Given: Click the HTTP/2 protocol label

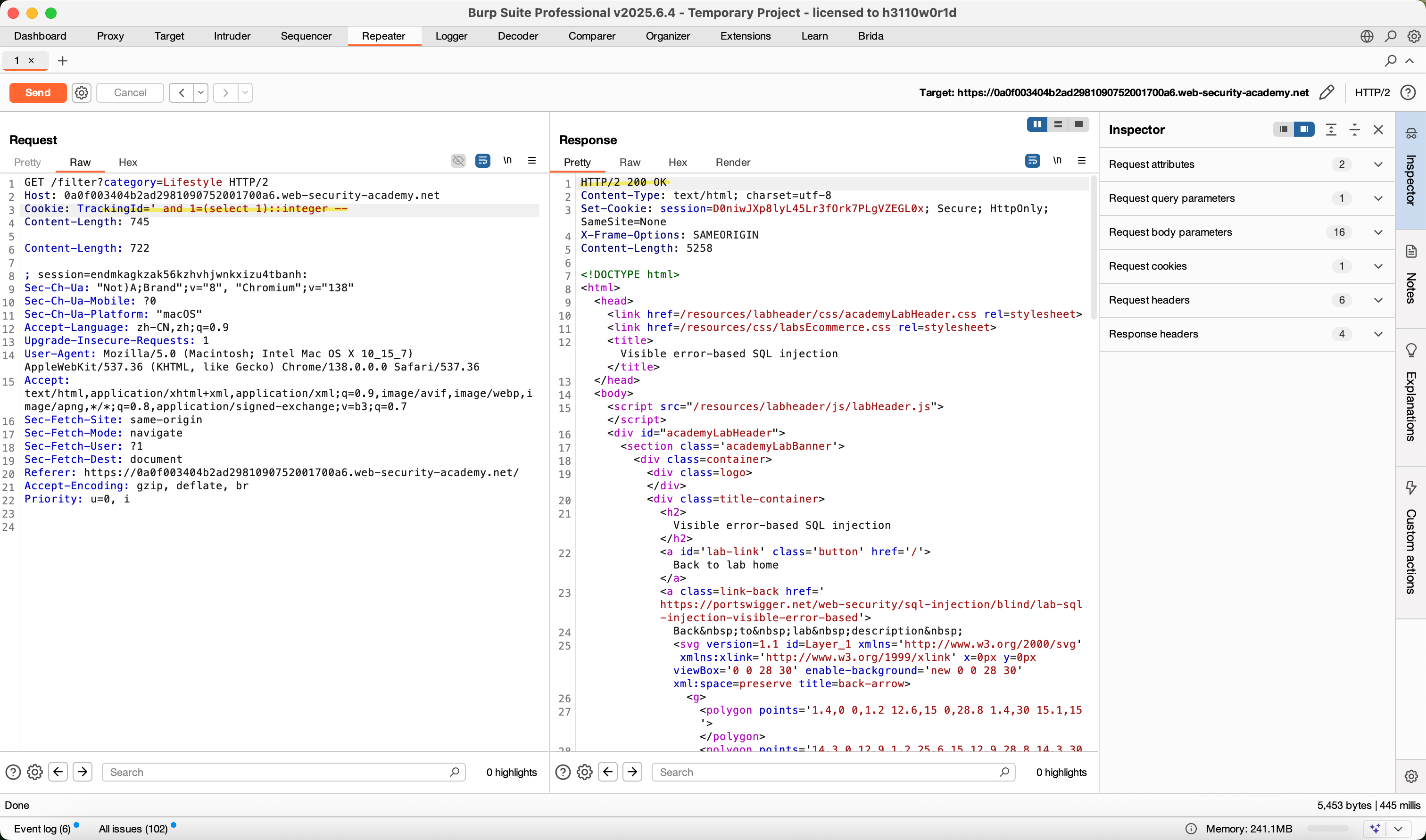Looking at the screenshot, I should click(x=1372, y=92).
